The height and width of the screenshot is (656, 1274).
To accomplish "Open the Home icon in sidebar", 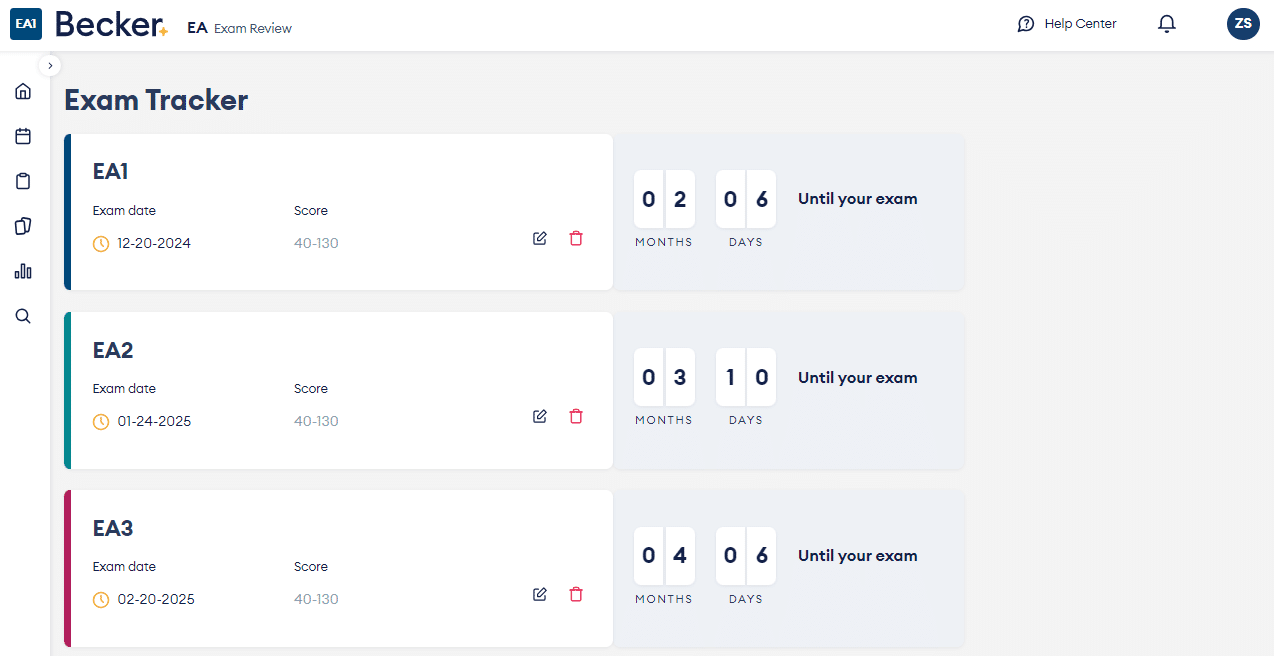I will [23, 92].
